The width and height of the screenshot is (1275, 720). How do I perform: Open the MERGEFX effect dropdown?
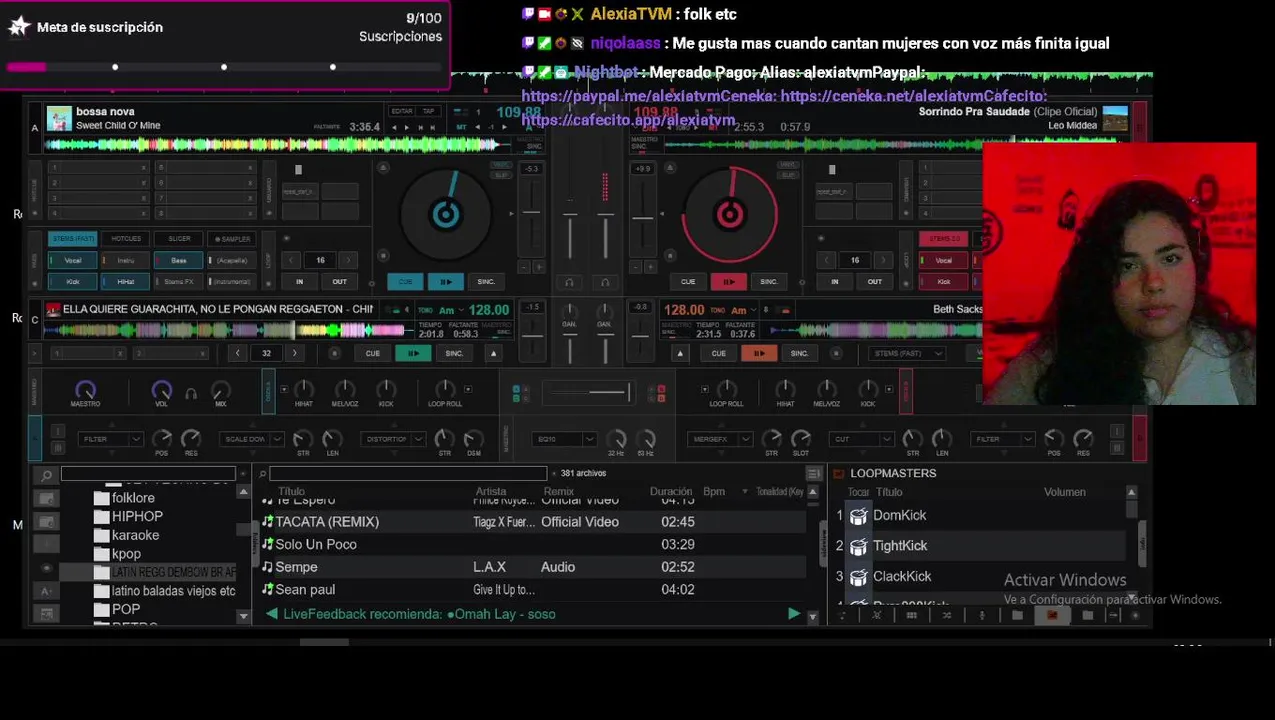[720, 439]
